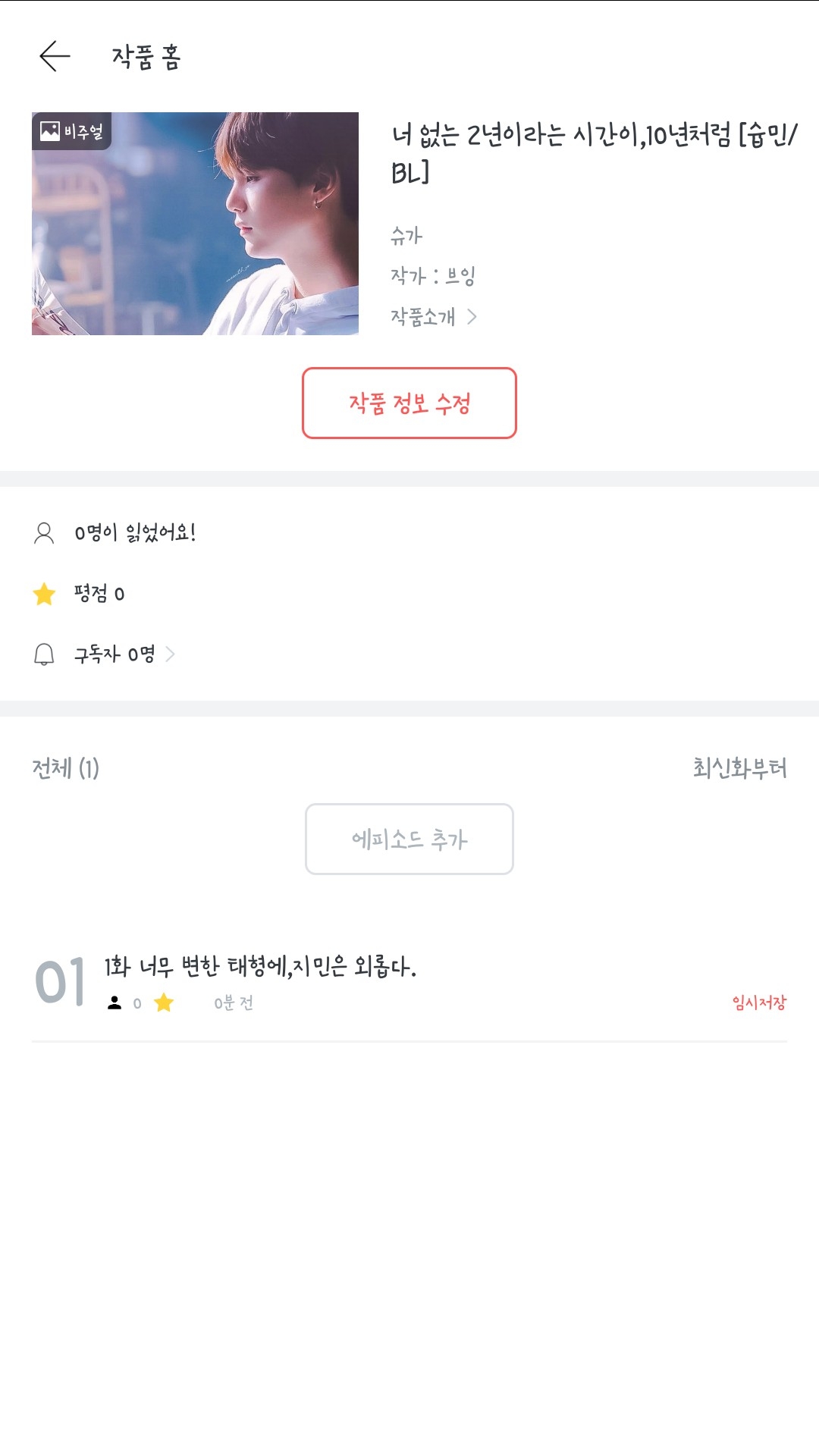Tap the 평점 0 rating row
This screenshot has height=1456, width=819.
[x=99, y=594]
